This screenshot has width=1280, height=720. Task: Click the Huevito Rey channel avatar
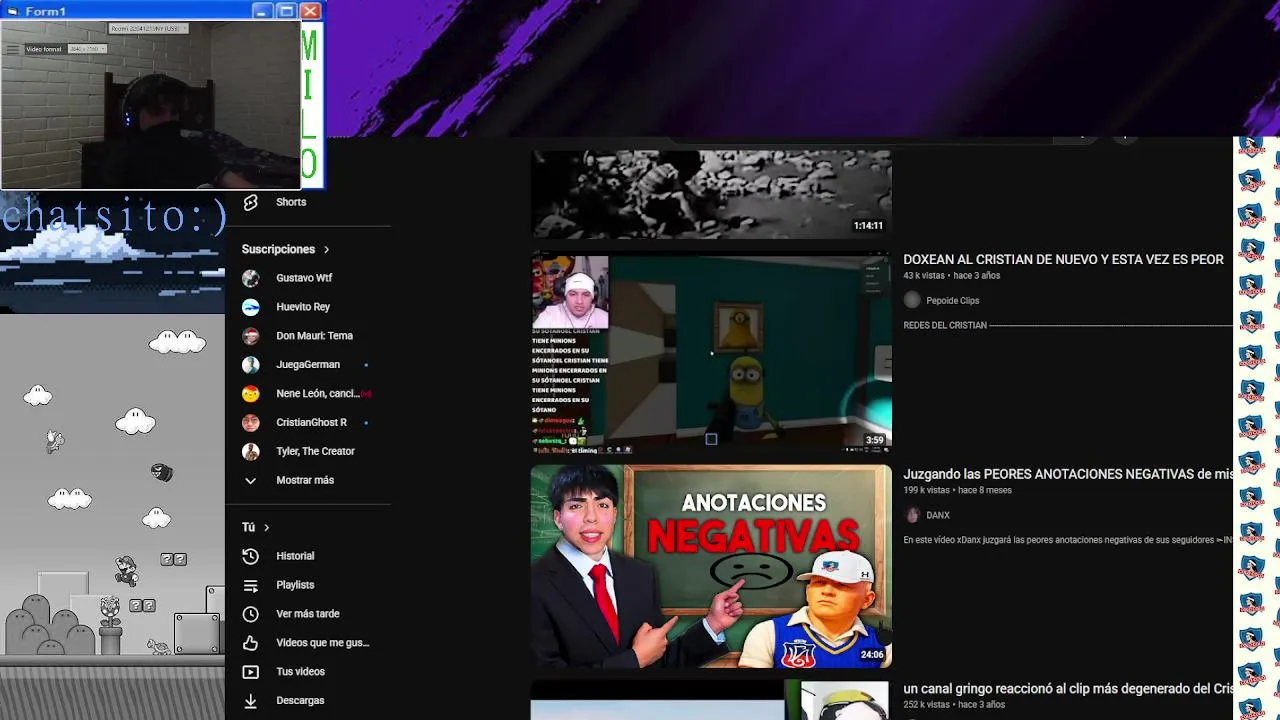point(251,307)
